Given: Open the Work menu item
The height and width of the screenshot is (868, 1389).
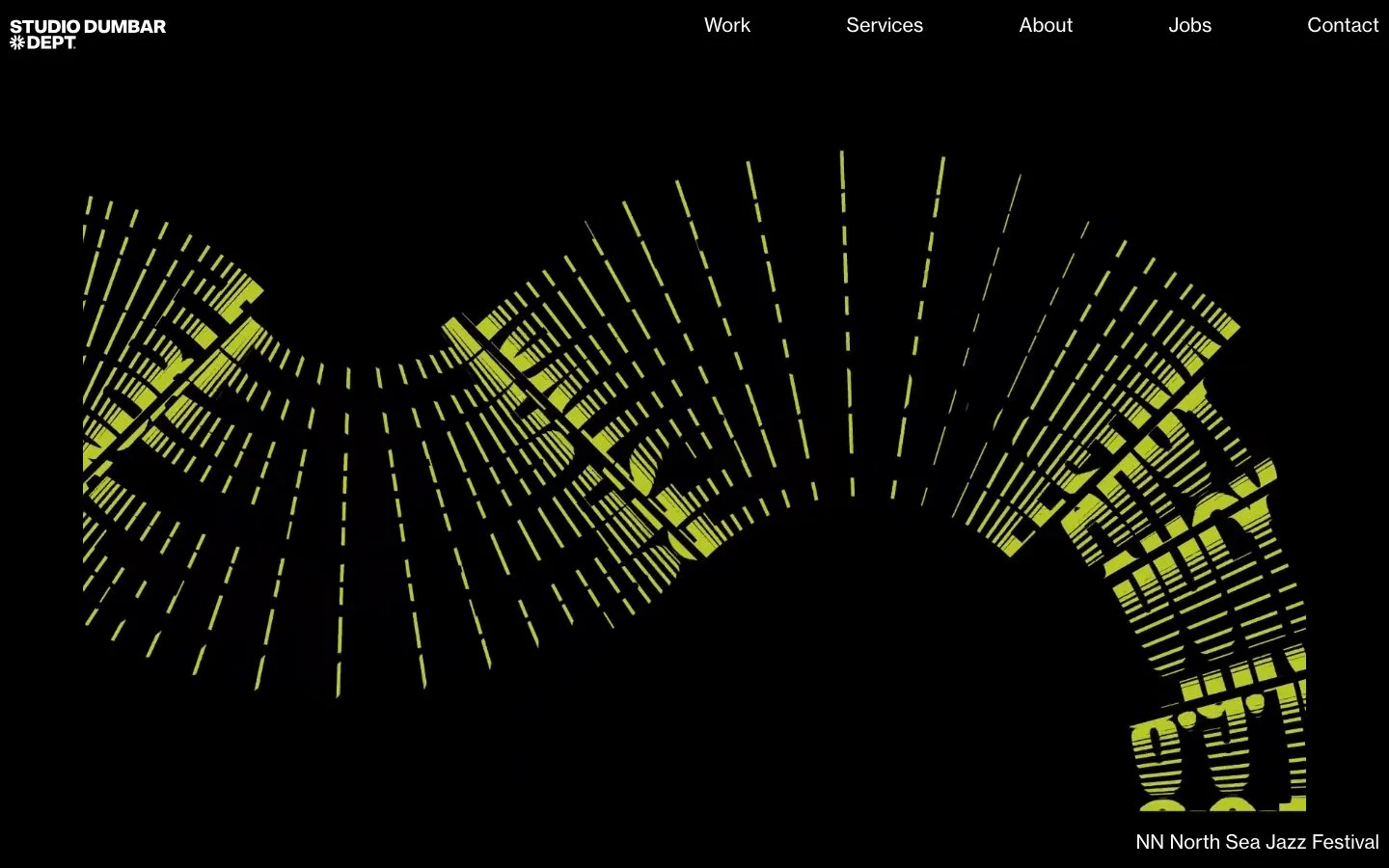Looking at the screenshot, I should point(727,25).
